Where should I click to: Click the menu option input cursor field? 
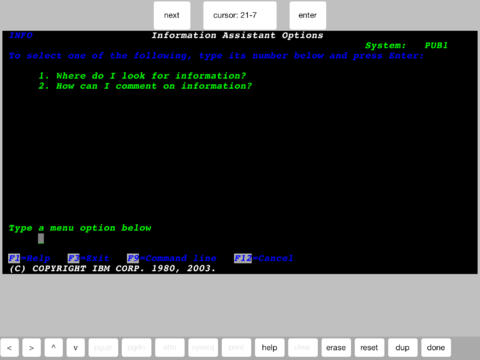click(x=41, y=238)
